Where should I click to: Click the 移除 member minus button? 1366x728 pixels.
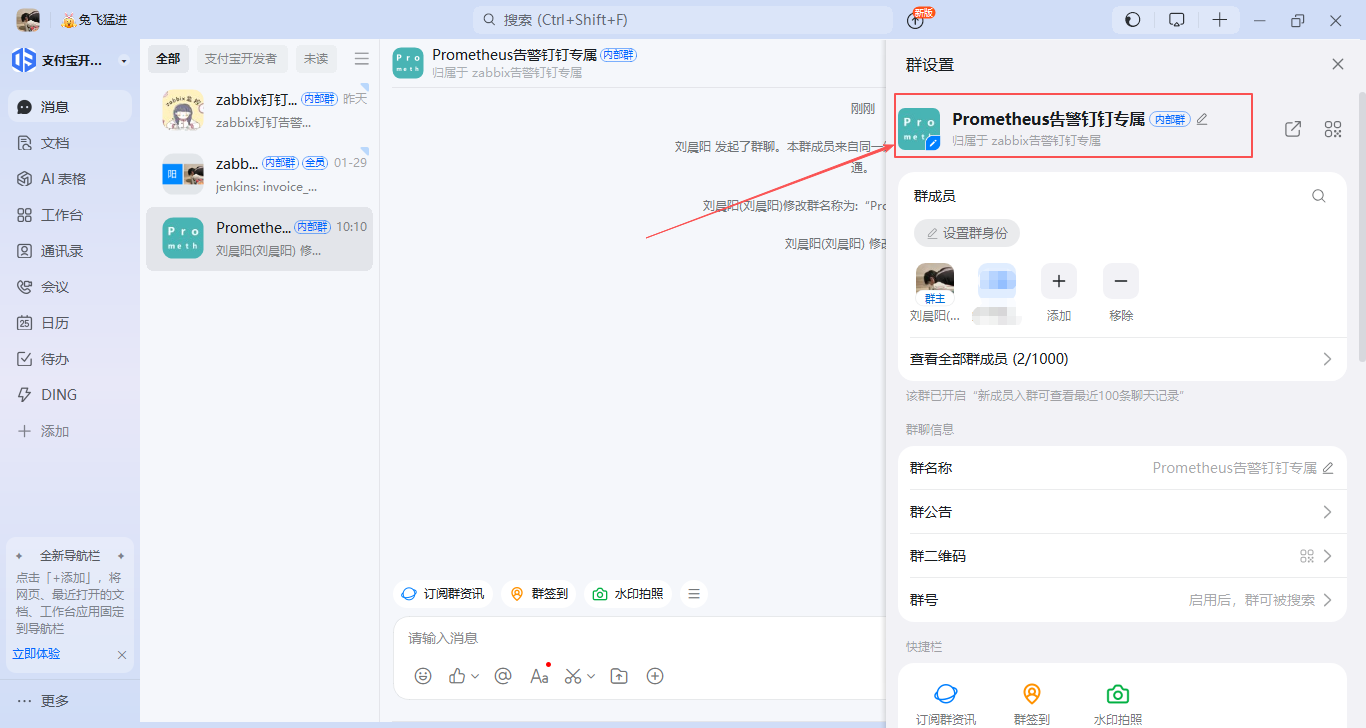[1121, 281]
